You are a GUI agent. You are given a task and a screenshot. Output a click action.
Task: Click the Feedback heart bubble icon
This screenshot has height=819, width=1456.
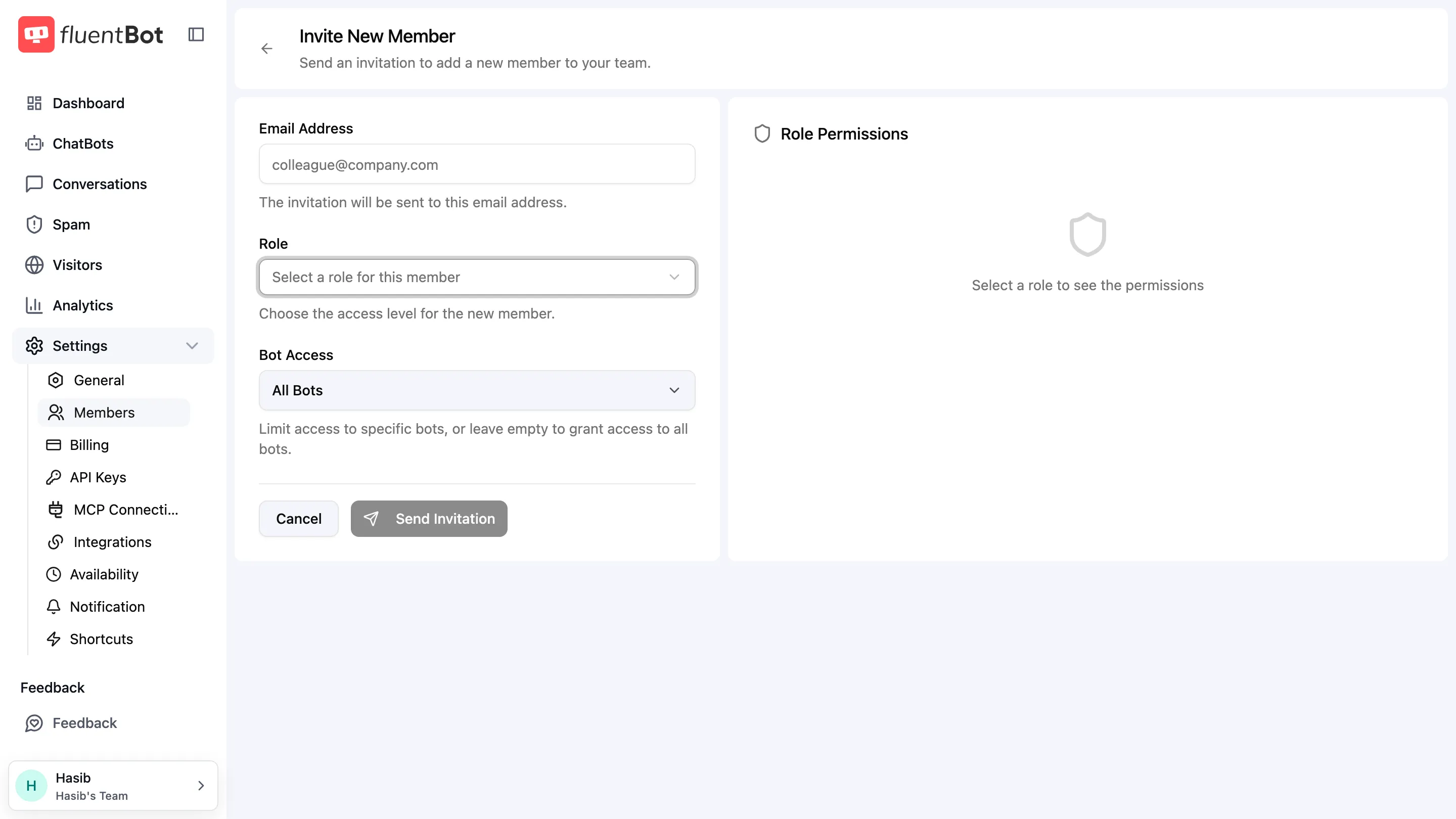(34, 723)
